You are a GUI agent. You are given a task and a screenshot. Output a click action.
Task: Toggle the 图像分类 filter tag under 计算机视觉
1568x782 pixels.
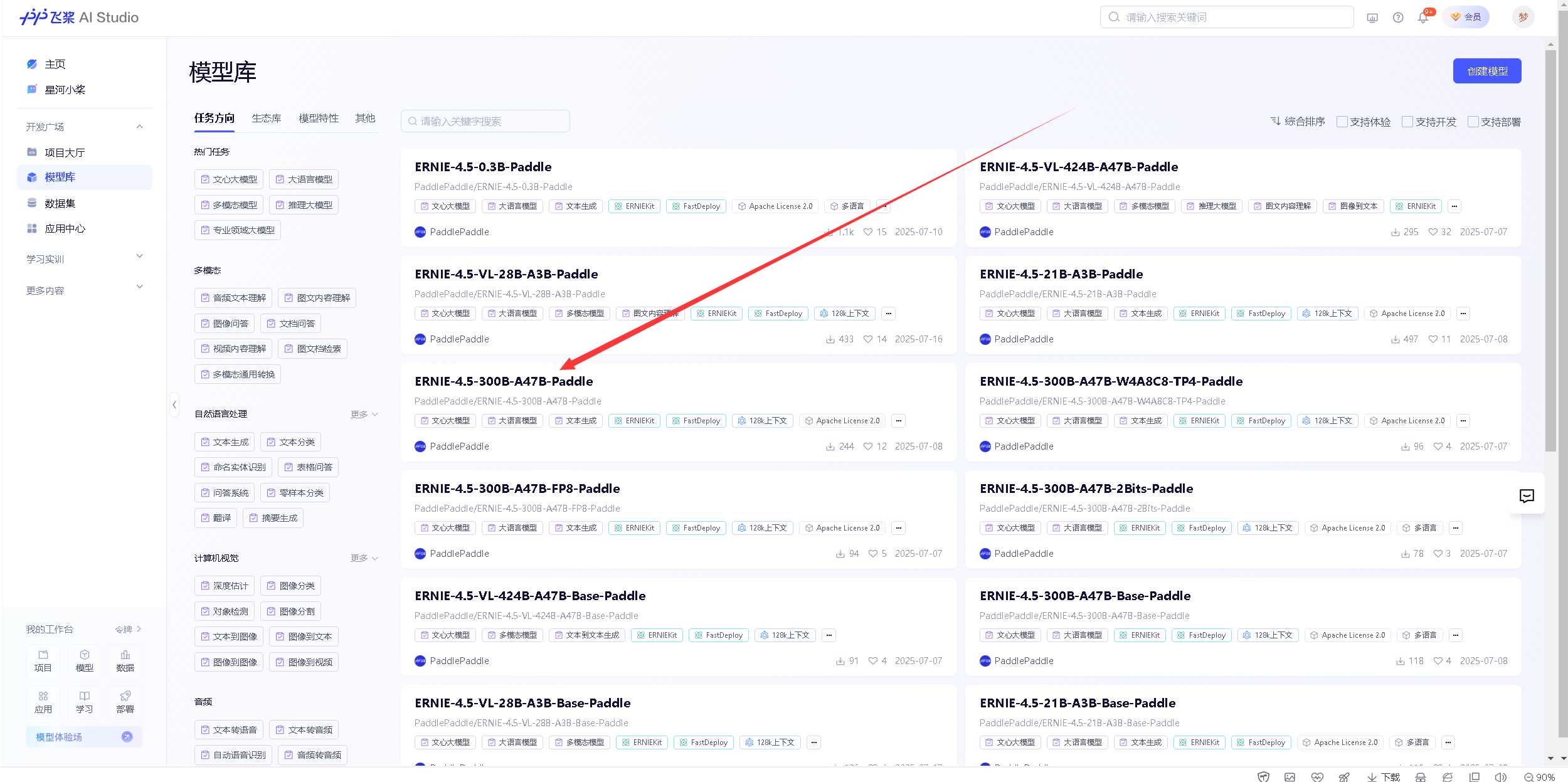point(291,586)
